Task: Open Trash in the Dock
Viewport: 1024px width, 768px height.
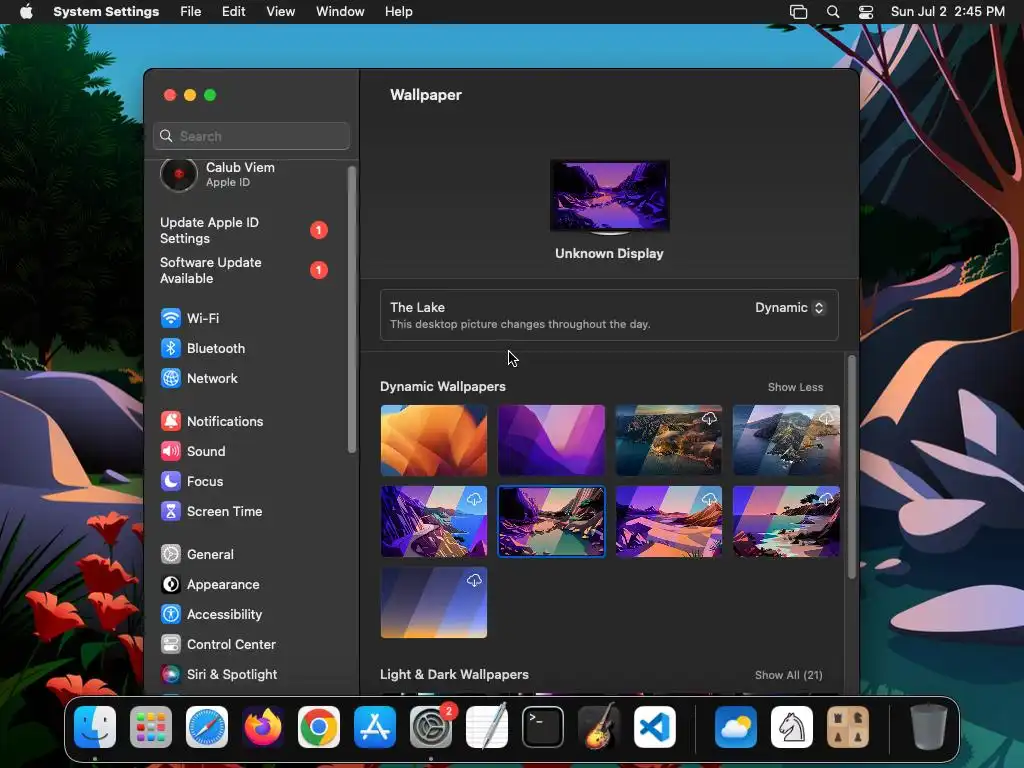Action: pyautogui.click(x=929, y=727)
